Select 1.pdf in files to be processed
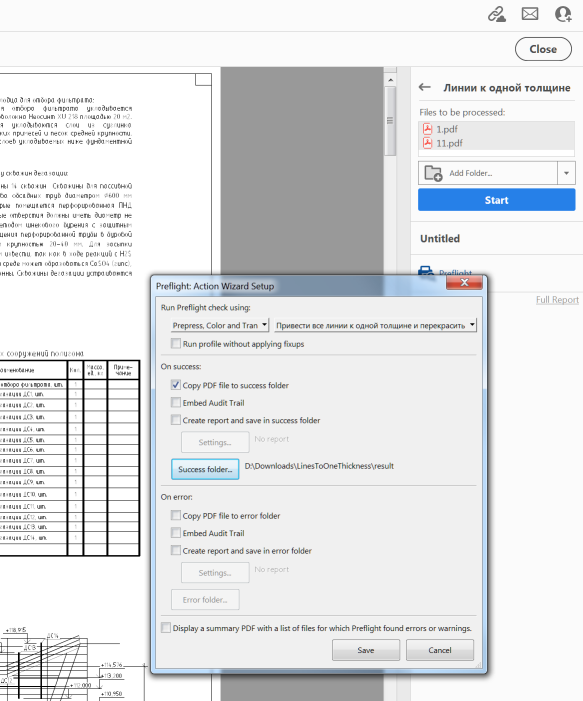Image resolution: width=583 pixels, height=701 pixels. (x=496, y=129)
